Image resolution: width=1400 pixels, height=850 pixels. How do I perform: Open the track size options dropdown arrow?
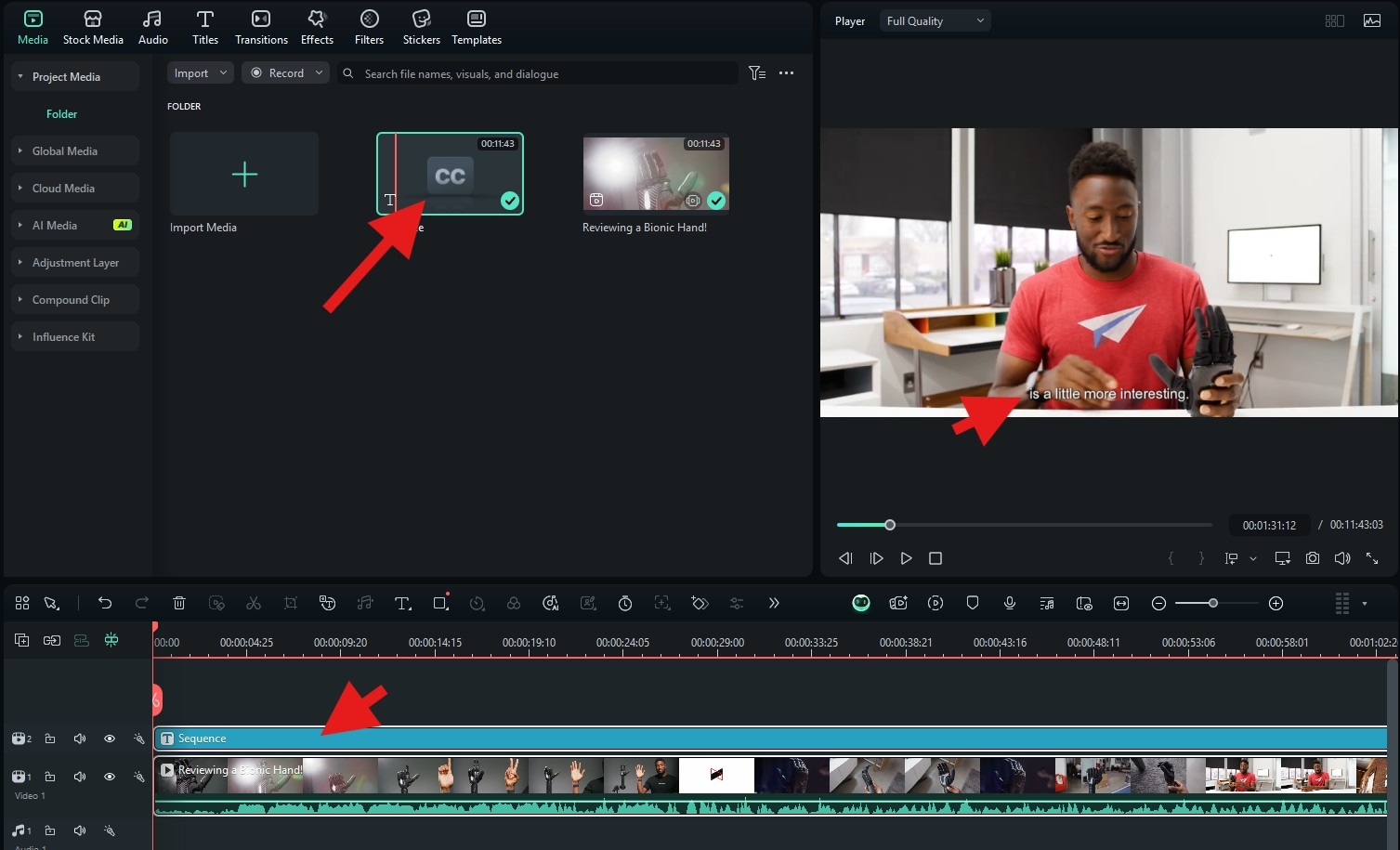click(x=1365, y=604)
